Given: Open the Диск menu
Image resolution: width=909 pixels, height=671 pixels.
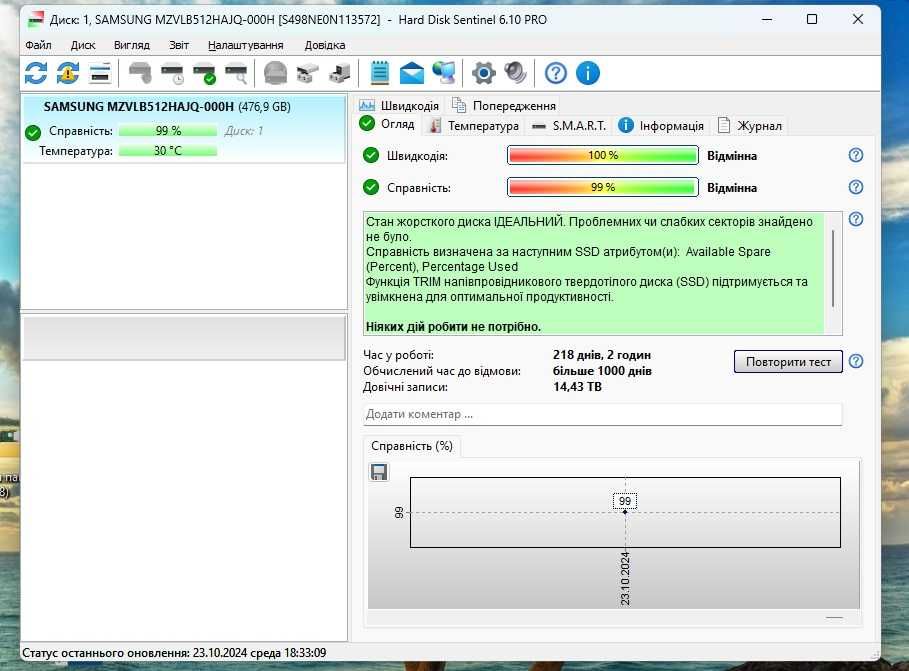Looking at the screenshot, I should (83, 45).
